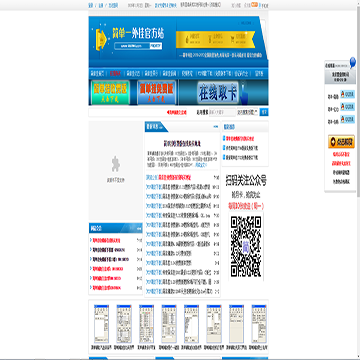Open the red headline link atop center news list
The width and height of the screenshot is (360, 360).
(x=174, y=177)
